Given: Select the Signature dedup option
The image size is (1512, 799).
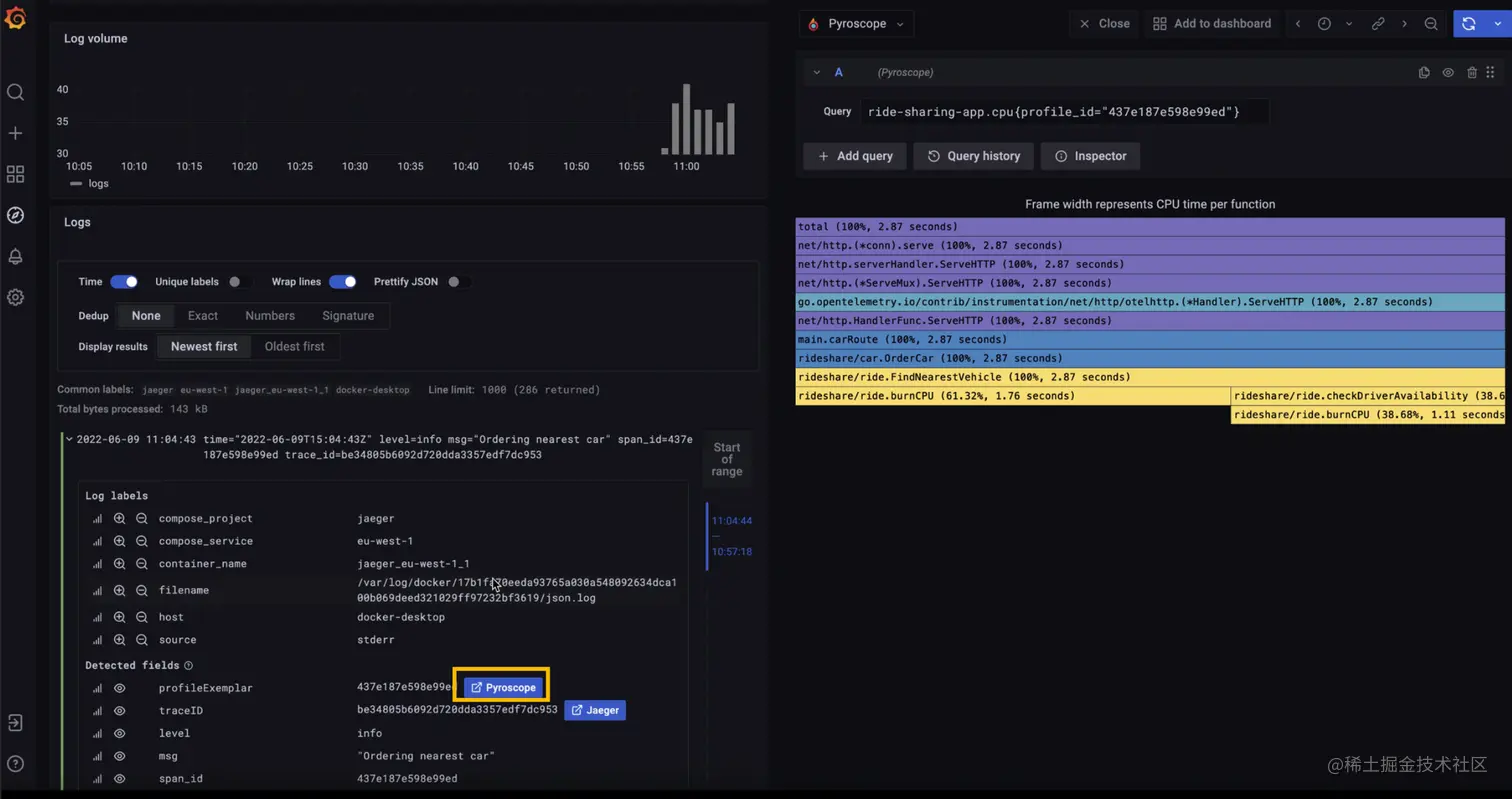Looking at the screenshot, I should tap(348, 316).
